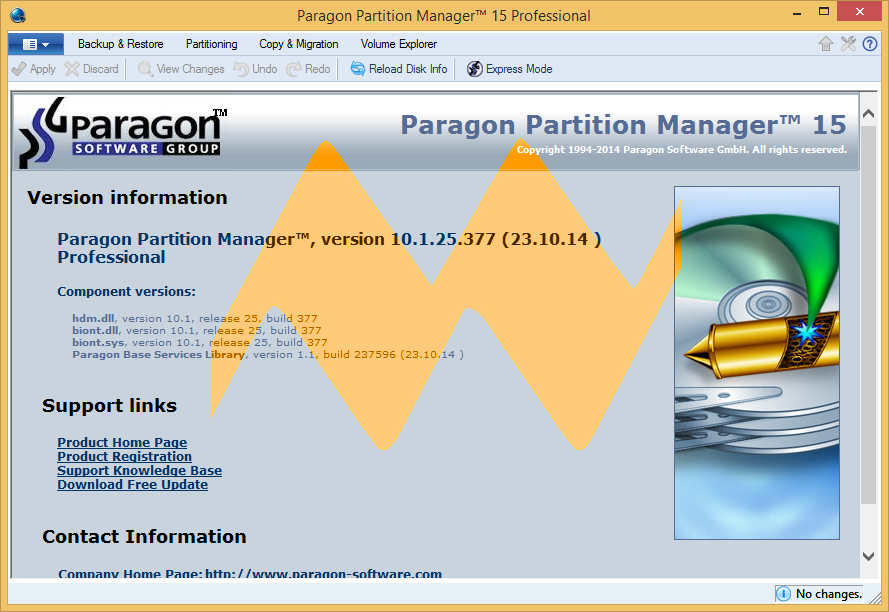The width and height of the screenshot is (889, 612).
Task: Click the home arrow icon at top right
Action: point(826,44)
